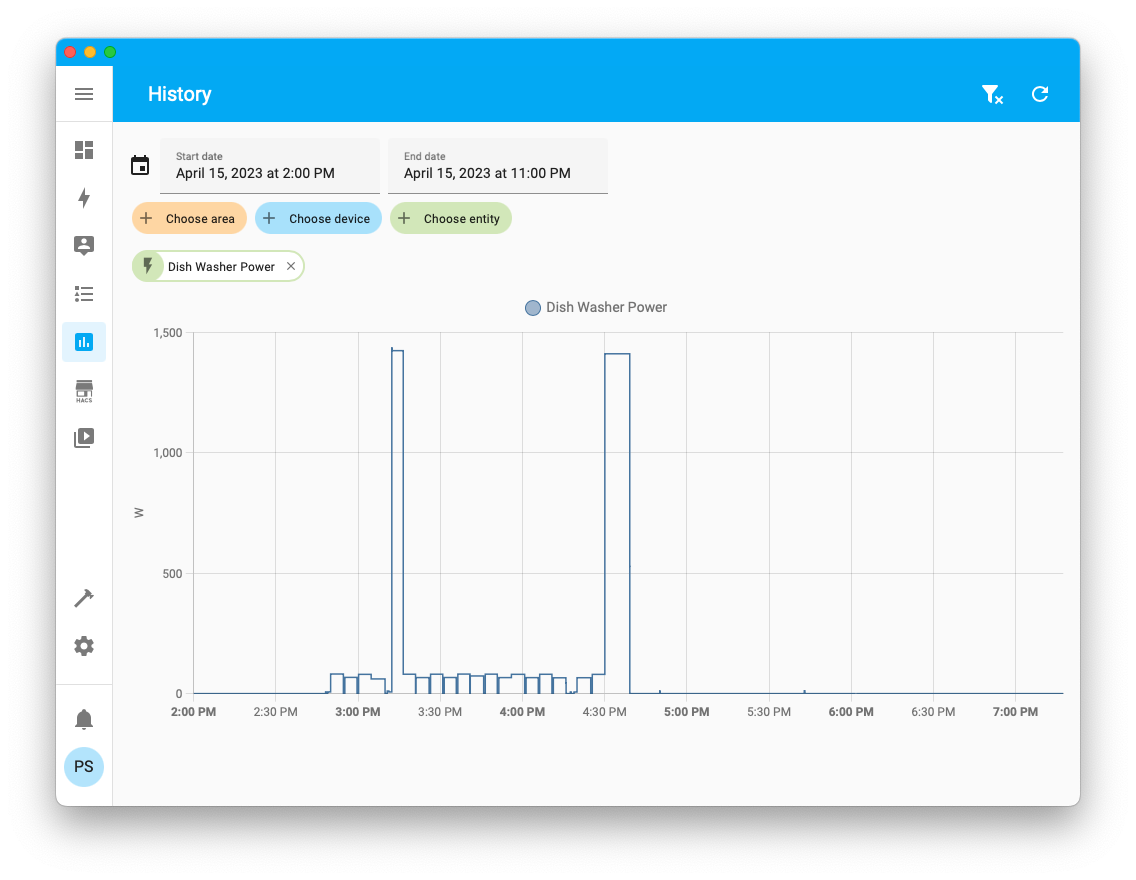
Task: Click the power peak near 4:30 PM
Action: coord(617,354)
